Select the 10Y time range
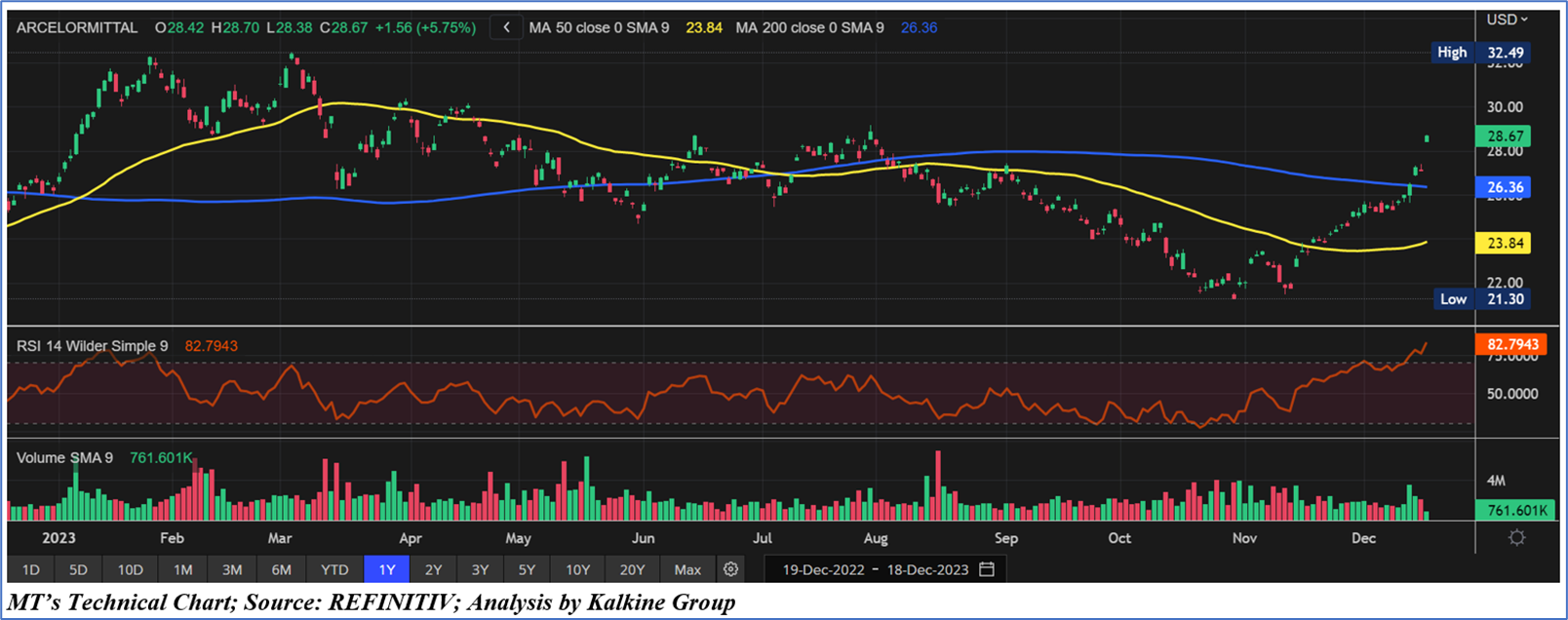The image size is (1568, 620). 577,569
